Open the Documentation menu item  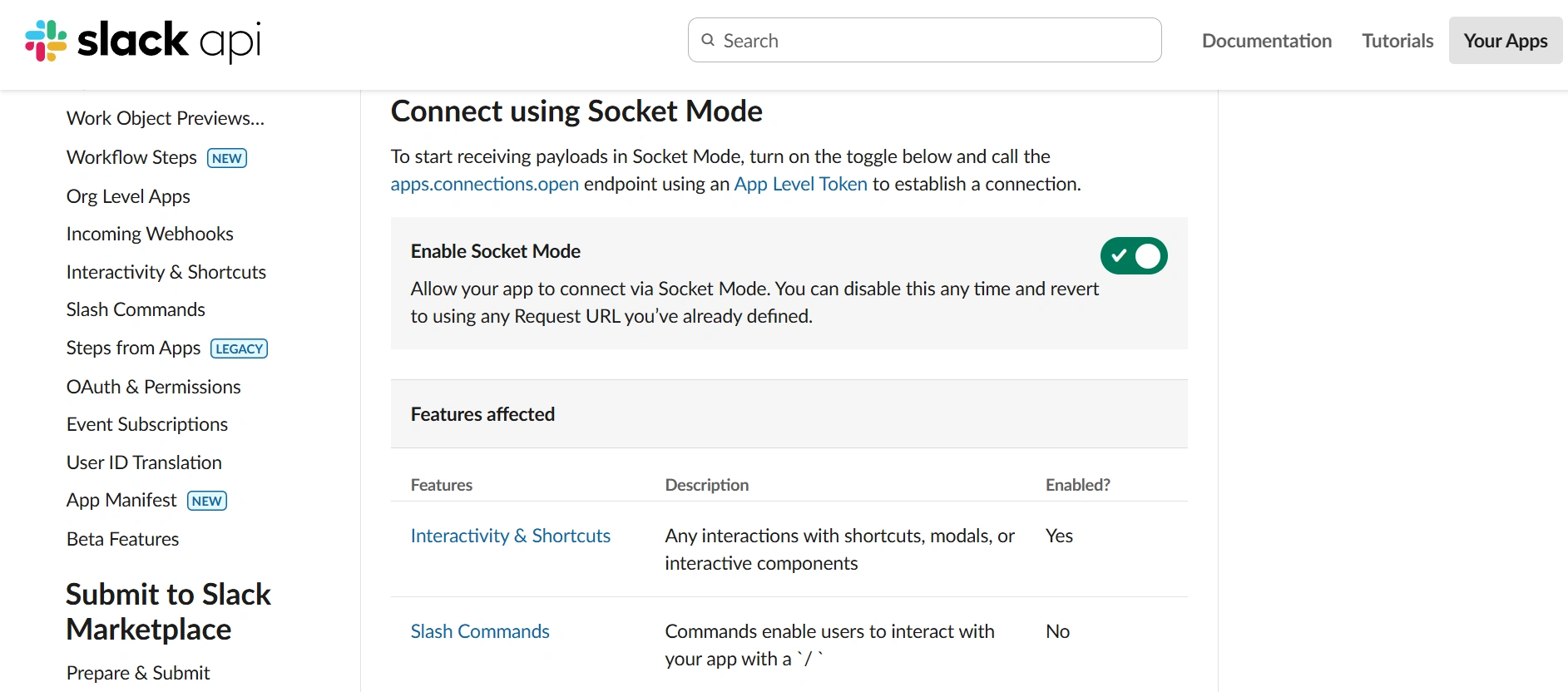[x=1266, y=41]
